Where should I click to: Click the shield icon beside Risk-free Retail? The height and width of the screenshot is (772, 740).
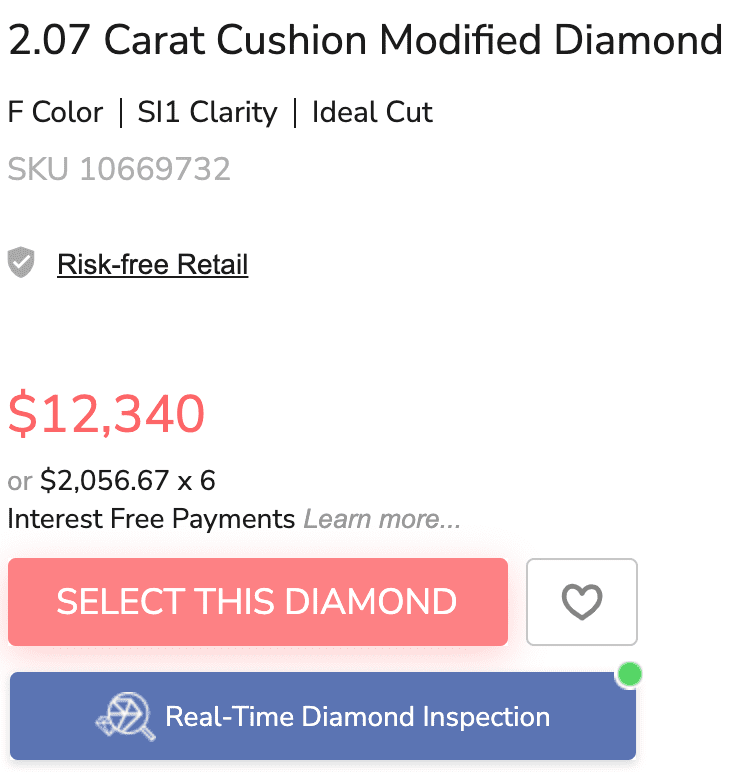tap(21, 263)
